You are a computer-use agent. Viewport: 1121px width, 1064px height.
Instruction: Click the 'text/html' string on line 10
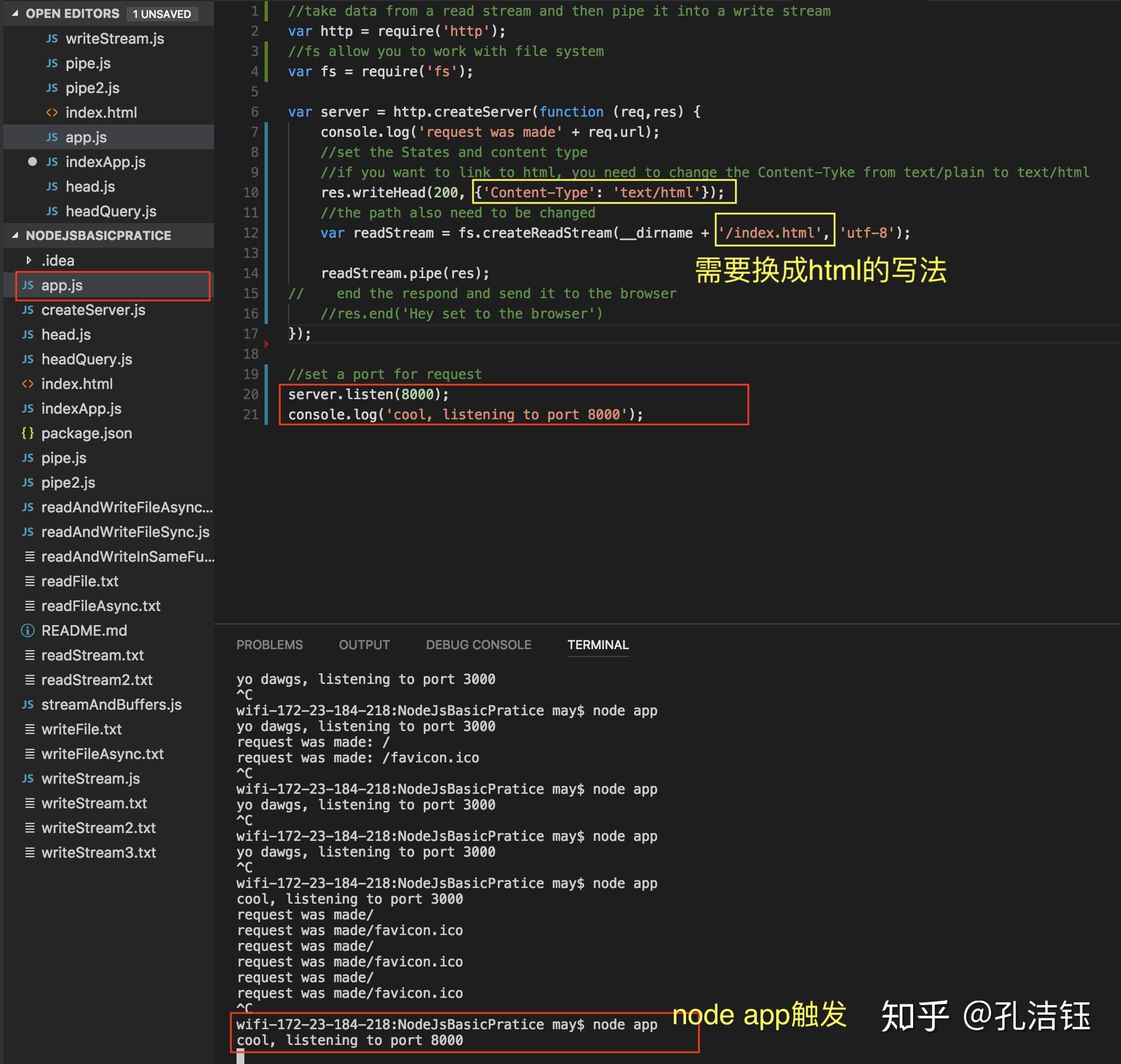coord(656,192)
